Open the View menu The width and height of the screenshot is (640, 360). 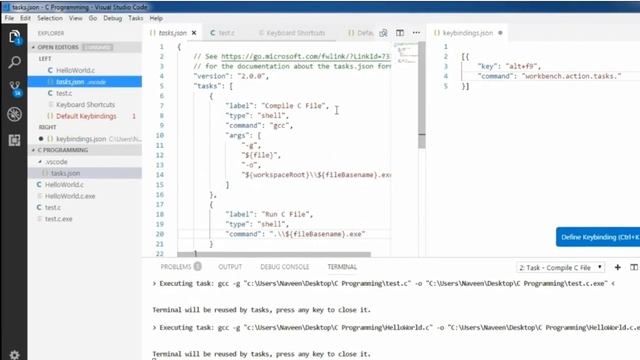pyautogui.click(x=76, y=18)
